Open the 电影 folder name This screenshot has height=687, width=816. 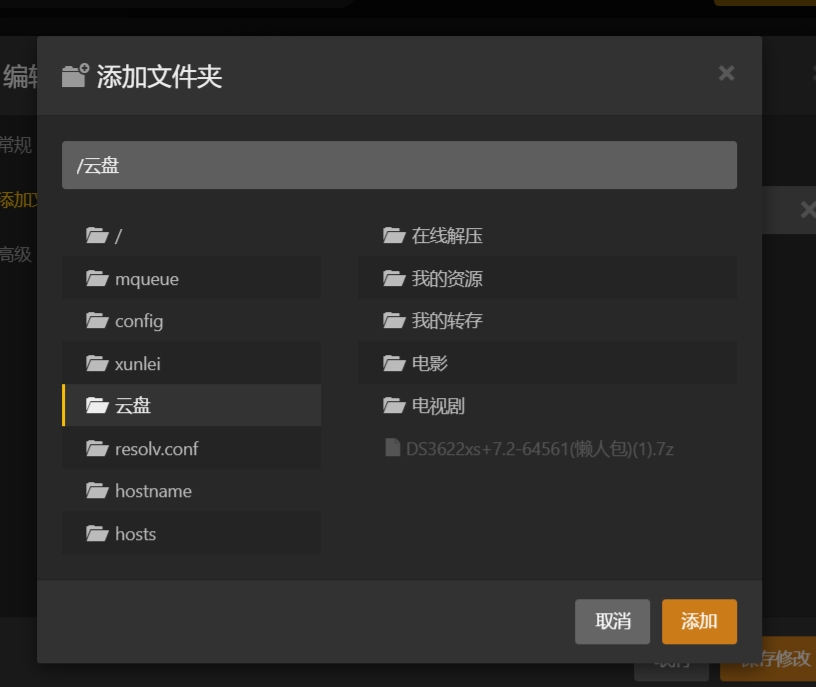[430, 363]
